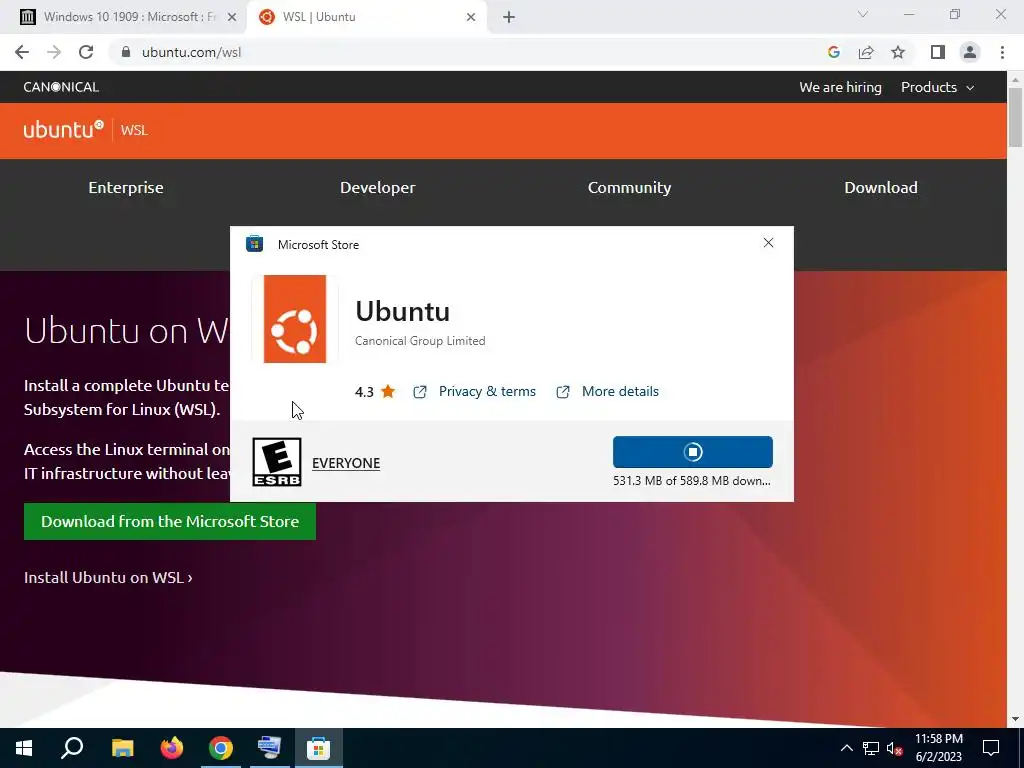Open the EVERYONE rating link
Screen dimensions: 1024x768
click(346, 463)
